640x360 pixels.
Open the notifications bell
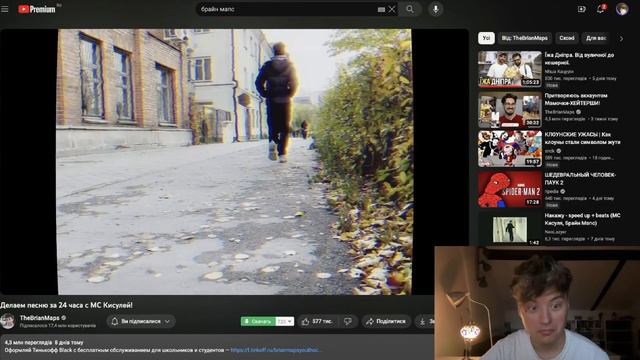coord(600,9)
